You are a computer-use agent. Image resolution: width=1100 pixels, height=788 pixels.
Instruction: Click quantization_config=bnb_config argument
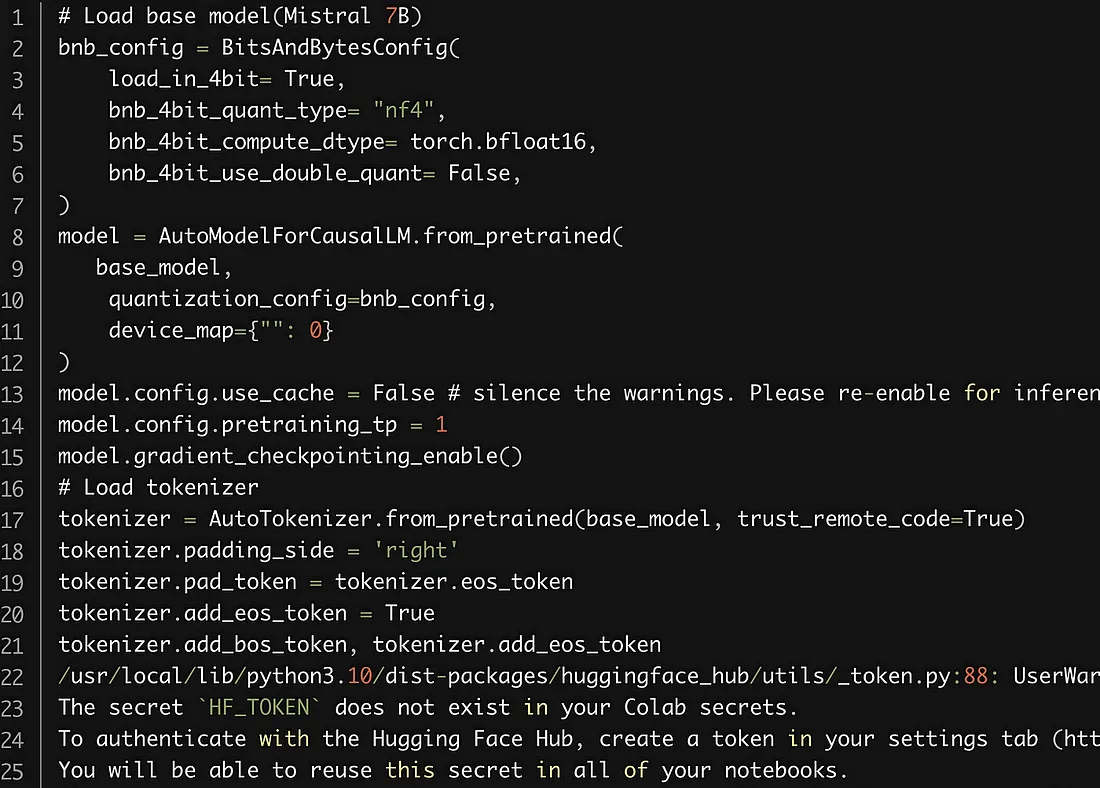pyautogui.click(x=297, y=299)
